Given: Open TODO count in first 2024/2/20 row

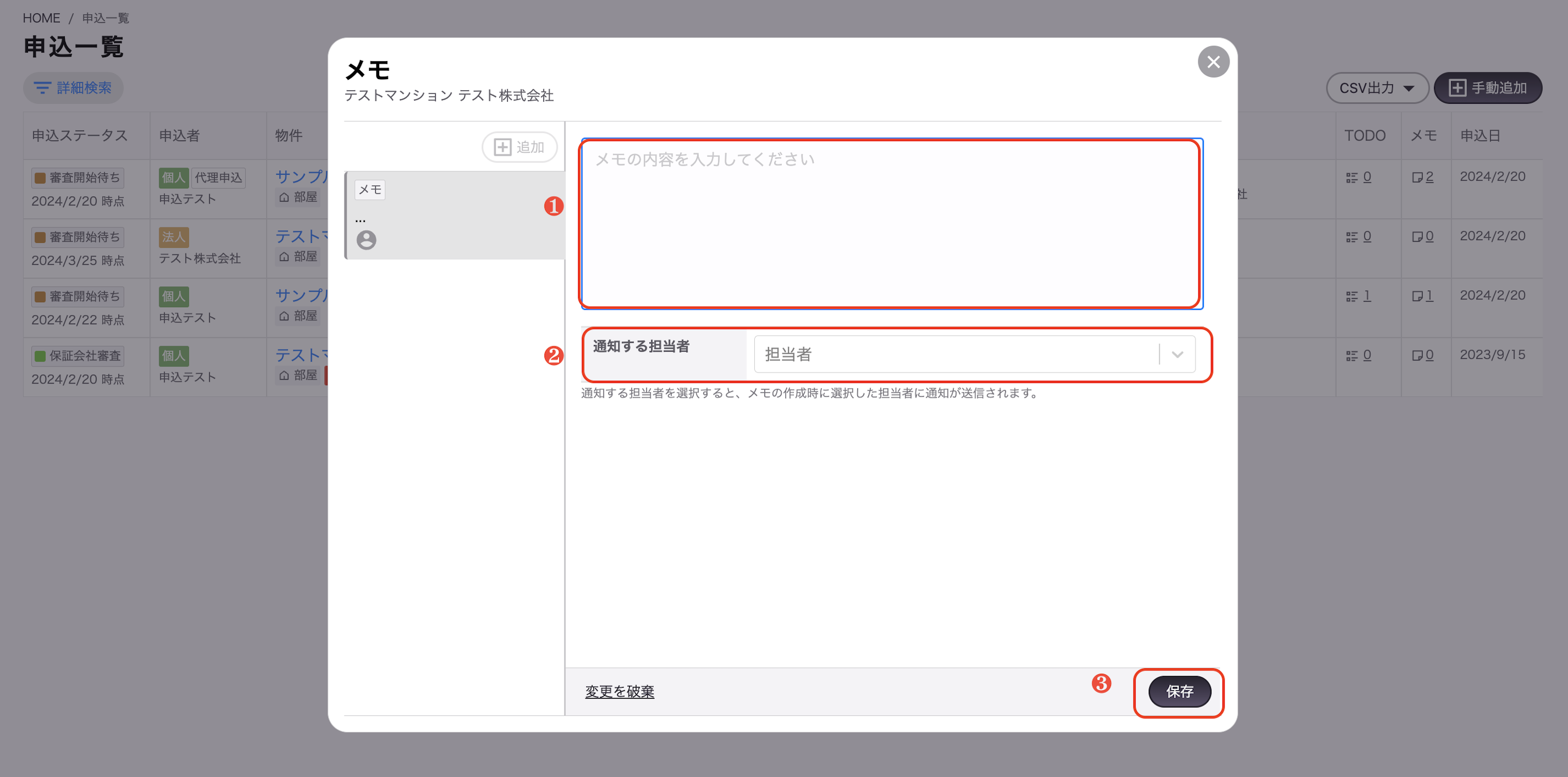Looking at the screenshot, I should click(x=1366, y=176).
